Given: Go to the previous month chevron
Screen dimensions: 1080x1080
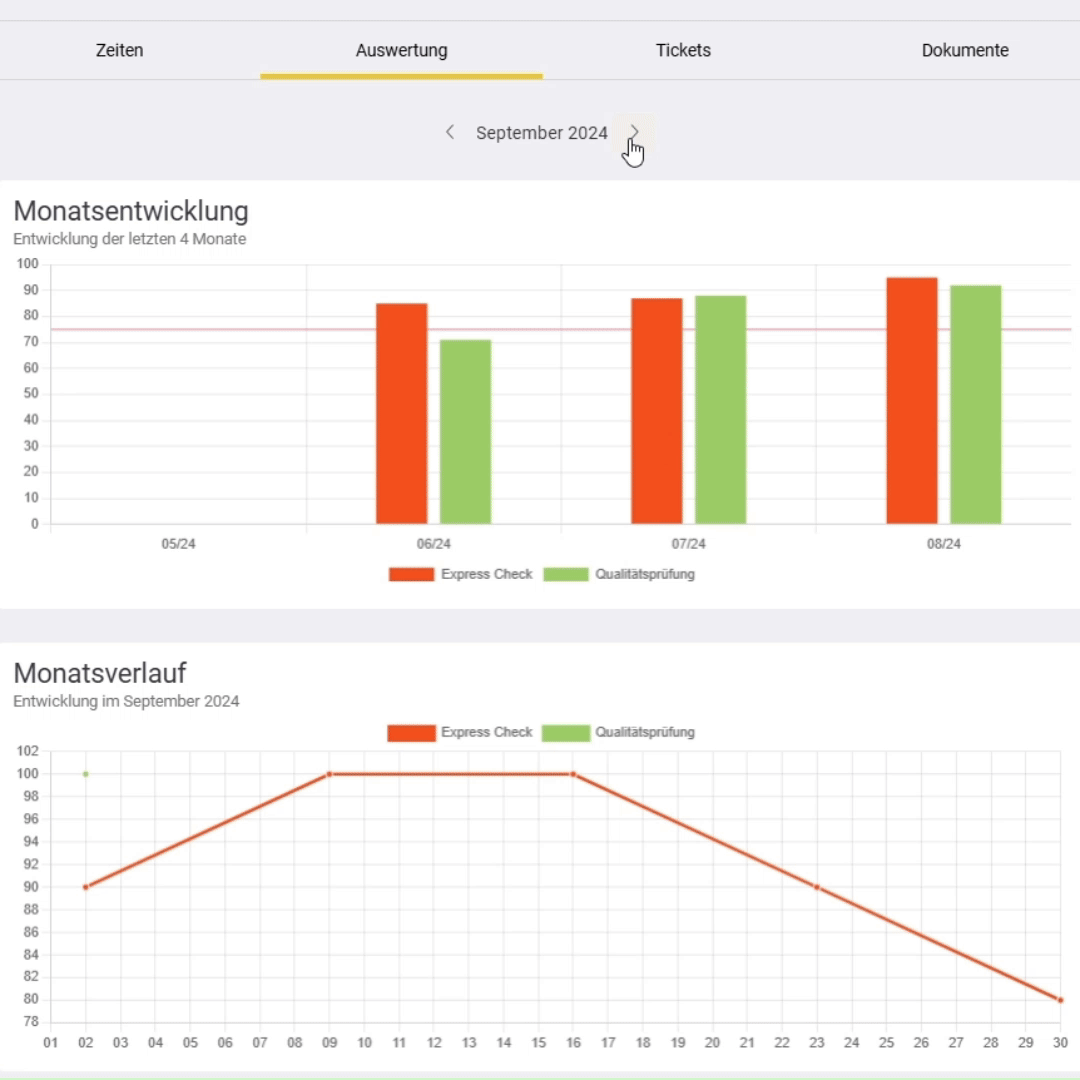Looking at the screenshot, I should (450, 132).
